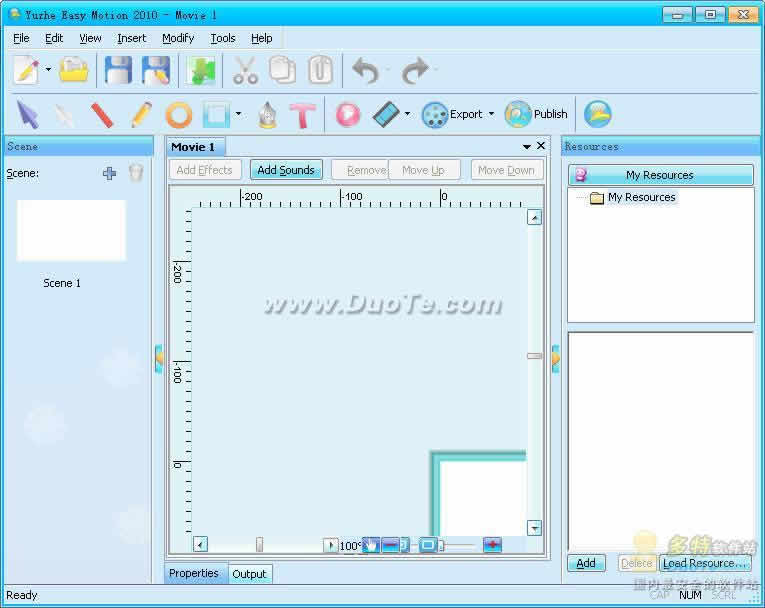The height and width of the screenshot is (608, 765).
Task: Click the Remove button
Action: coord(360,170)
